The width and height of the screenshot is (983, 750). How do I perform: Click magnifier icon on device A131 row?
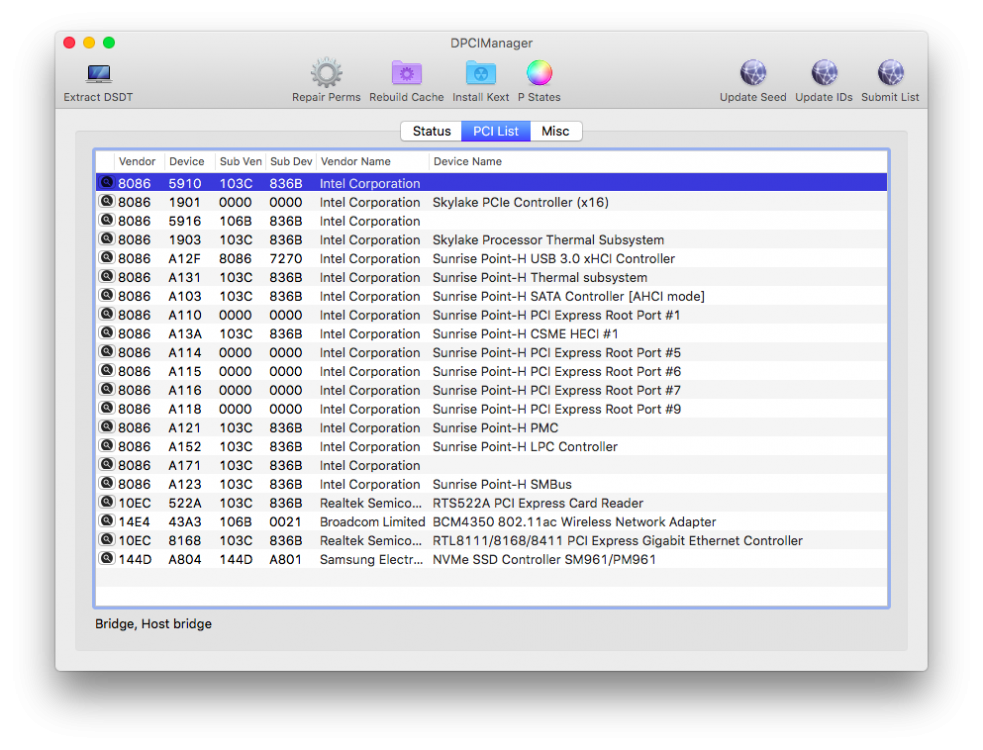[x=107, y=277]
